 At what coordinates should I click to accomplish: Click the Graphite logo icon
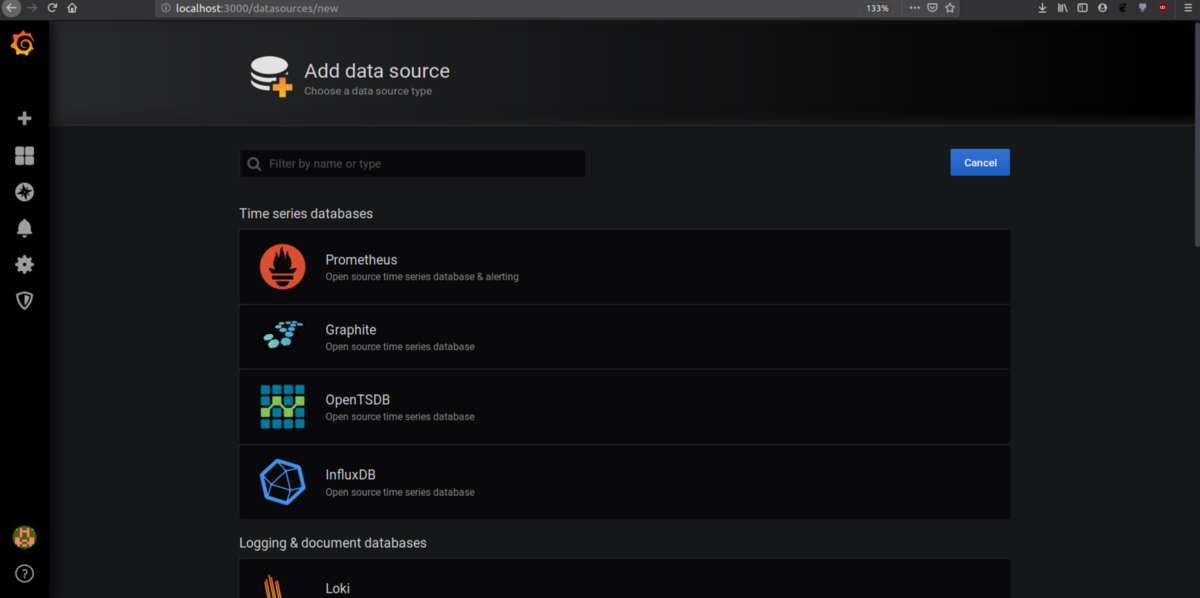pos(283,336)
